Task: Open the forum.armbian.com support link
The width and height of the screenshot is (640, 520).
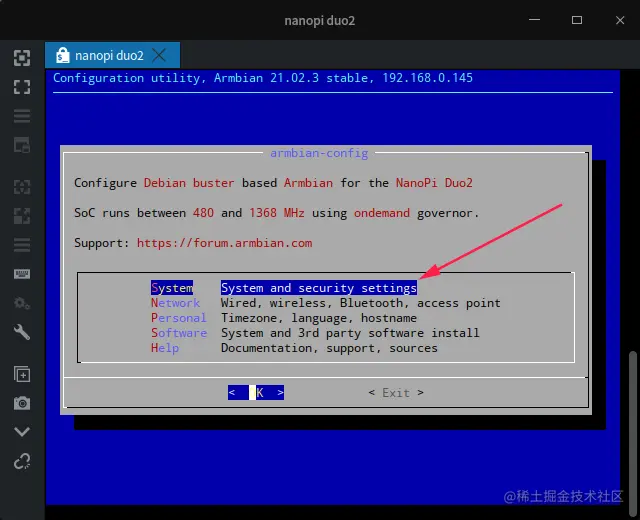Action: [x=224, y=243]
